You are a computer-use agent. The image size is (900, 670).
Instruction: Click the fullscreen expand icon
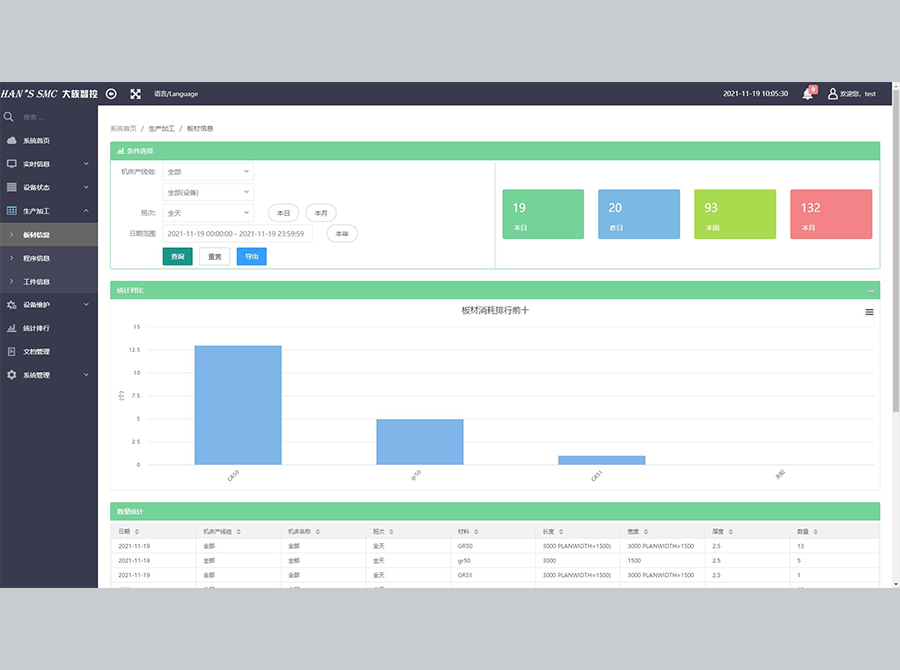(x=136, y=94)
